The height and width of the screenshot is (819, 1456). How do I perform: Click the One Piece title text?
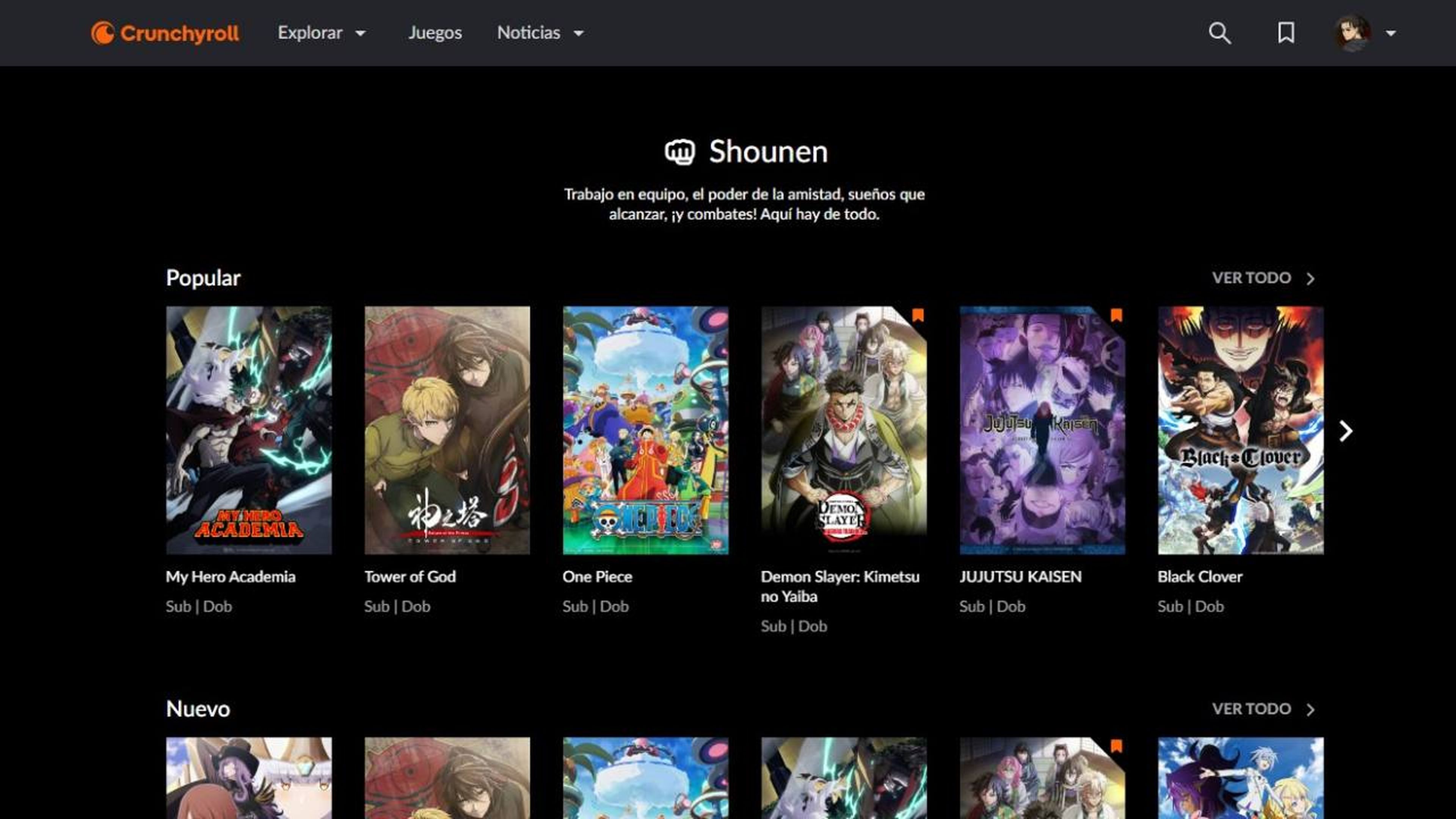tap(598, 576)
